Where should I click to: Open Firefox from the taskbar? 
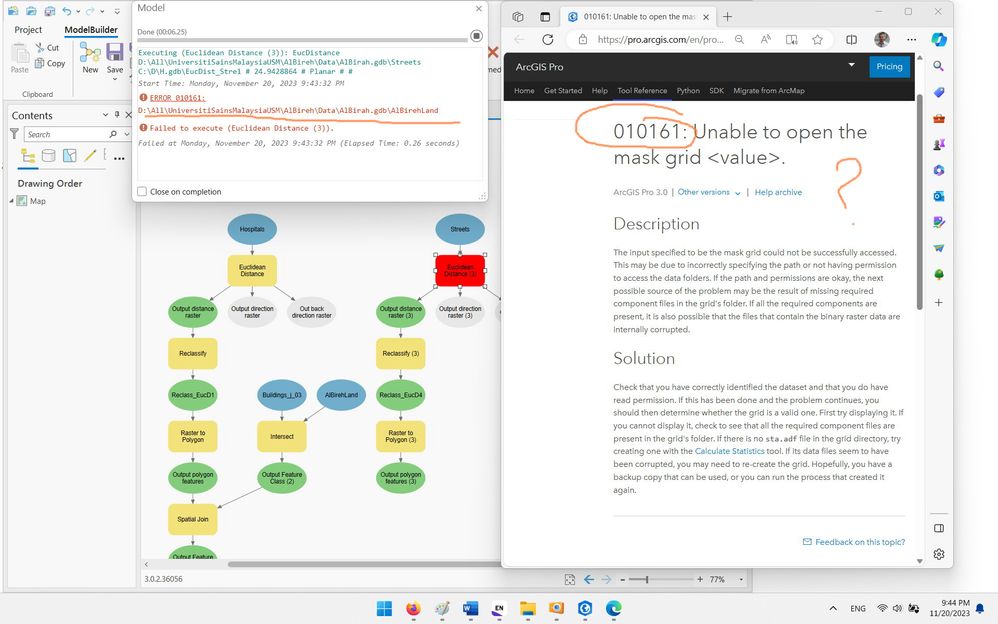pyautogui.click(x=413, y=609)
